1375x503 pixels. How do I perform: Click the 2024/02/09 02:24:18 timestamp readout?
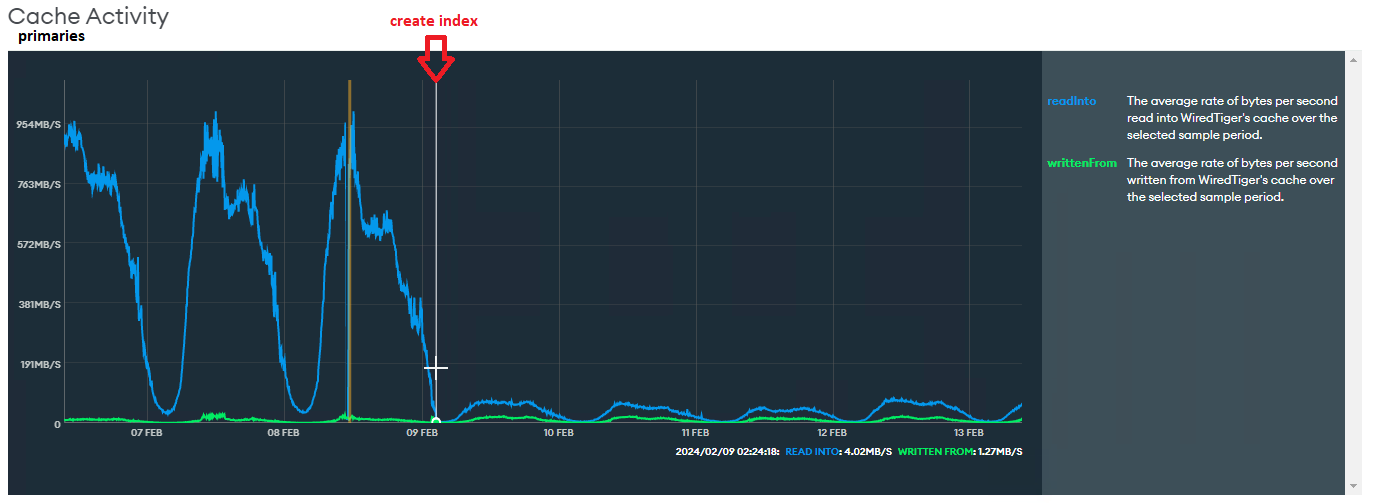[x=727, y=452]
